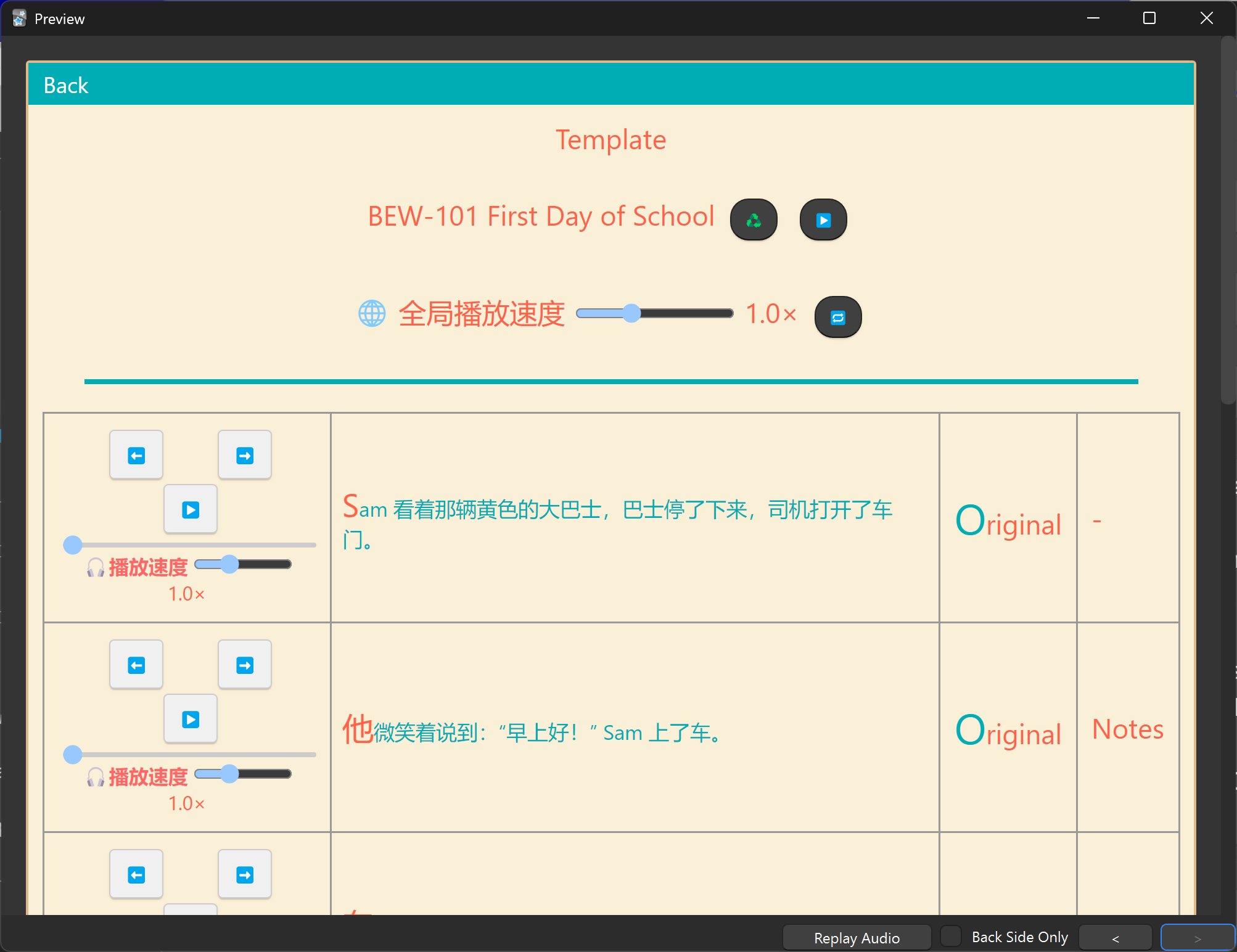The image size is (1237, 952).
Task: Click the audio progress bar in first row
Action: (x=191, y=544)
